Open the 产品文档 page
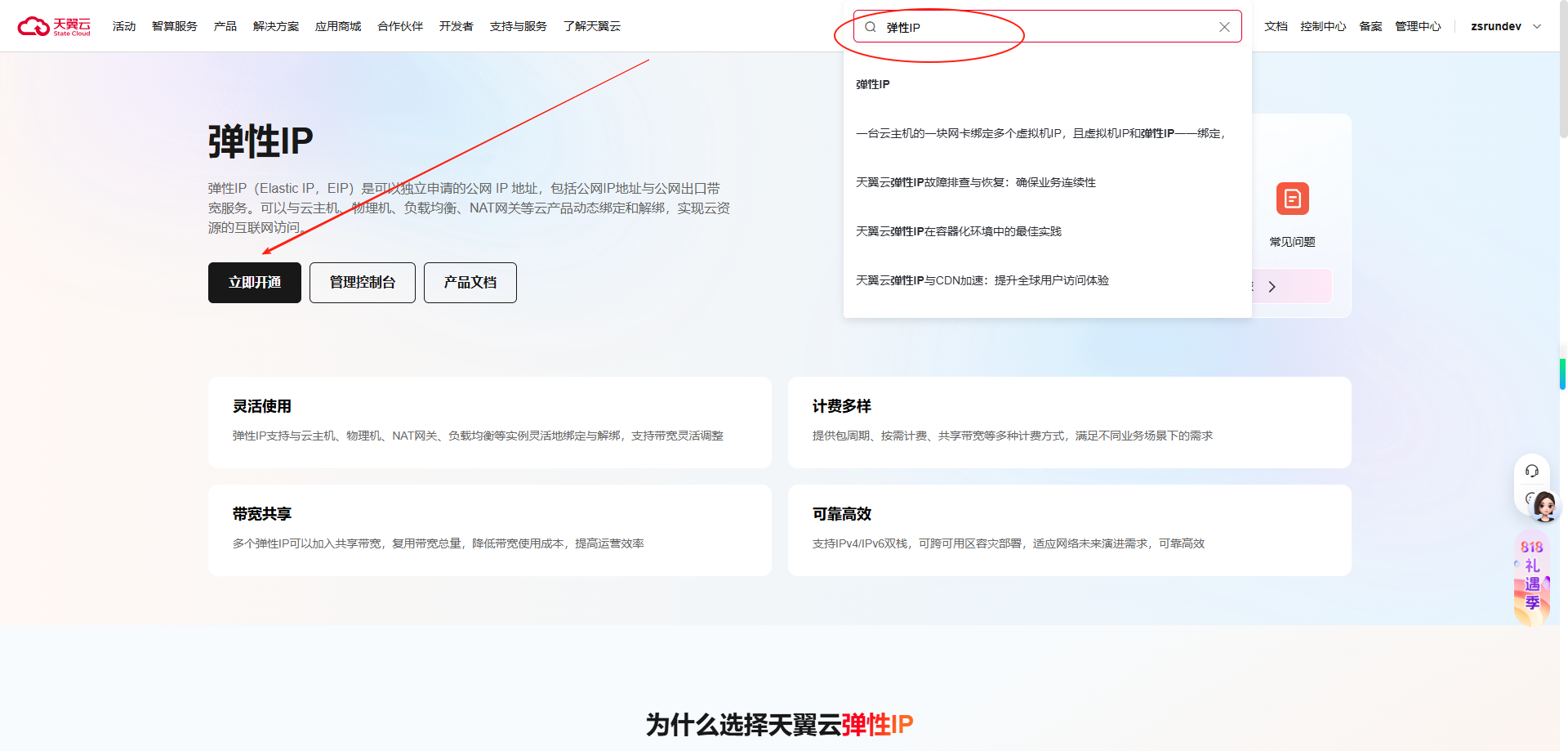Viewport: 1568px width, 751px height. (x=470, y=282)
